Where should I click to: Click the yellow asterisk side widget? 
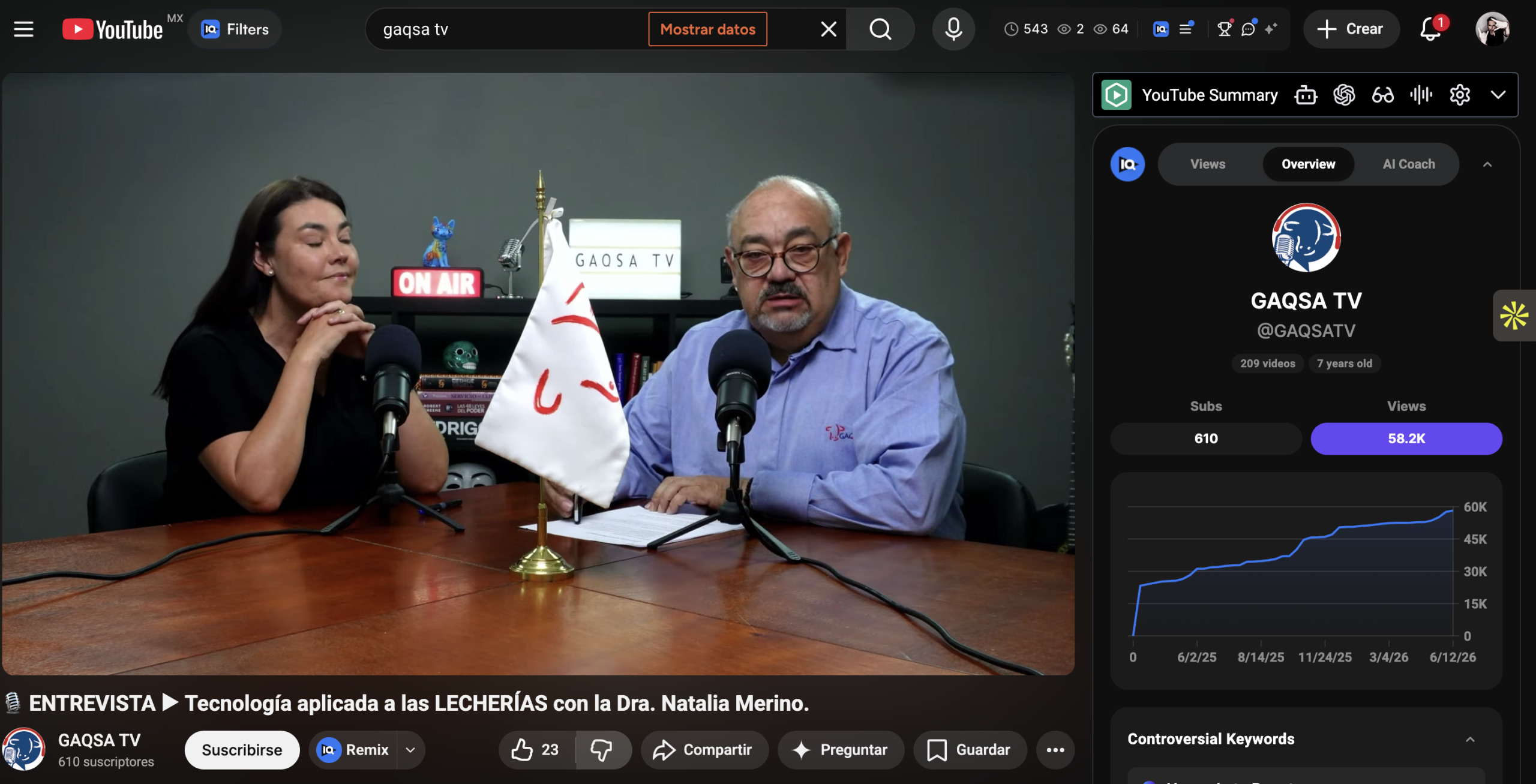(x=1513, y=316)
